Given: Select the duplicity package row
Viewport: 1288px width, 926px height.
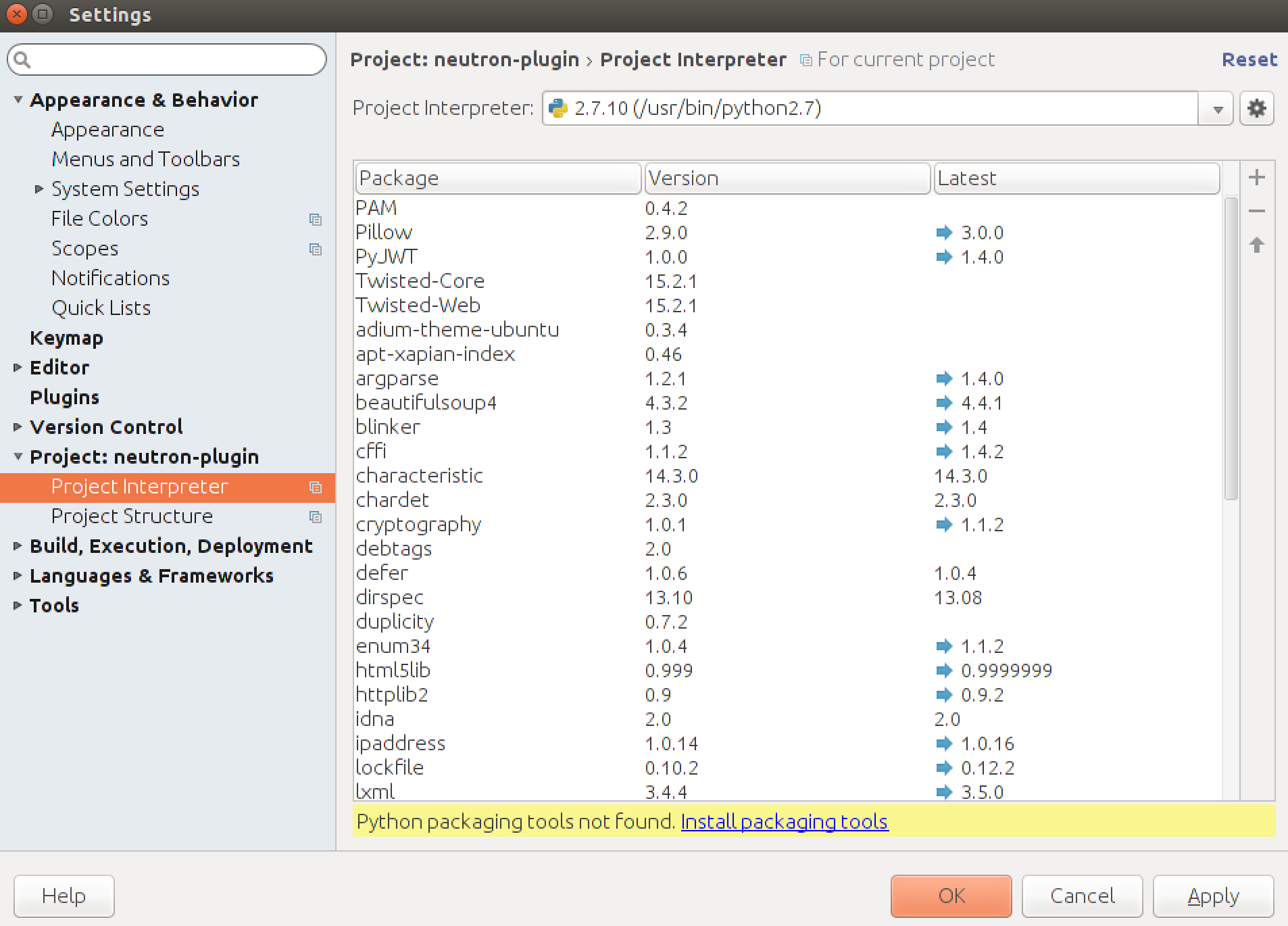Looking at the screenshot, I should point(787,622).
